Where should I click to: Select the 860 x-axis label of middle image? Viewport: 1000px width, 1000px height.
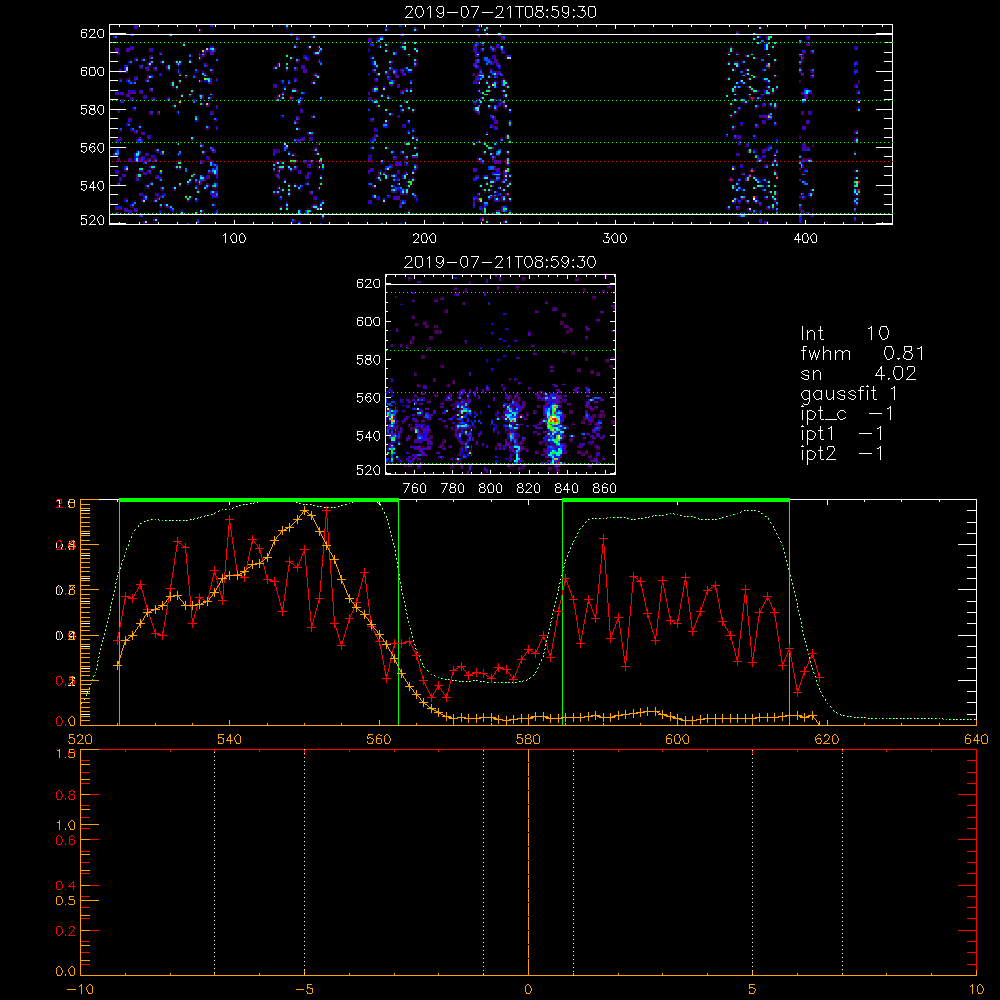pyautogui.click(x=605, y=489)
